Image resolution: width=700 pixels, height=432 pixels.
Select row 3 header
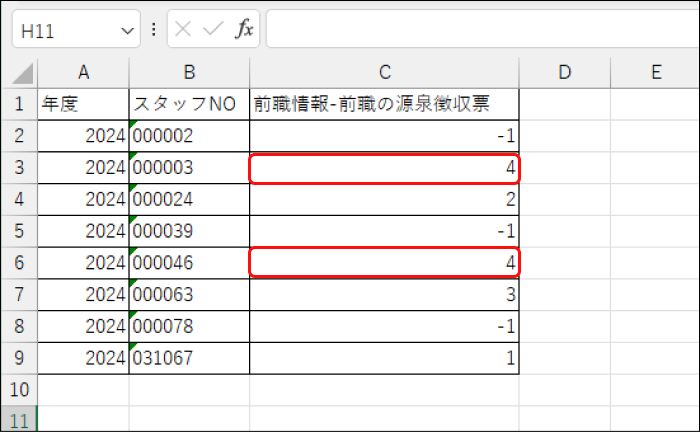click(19, 168)
